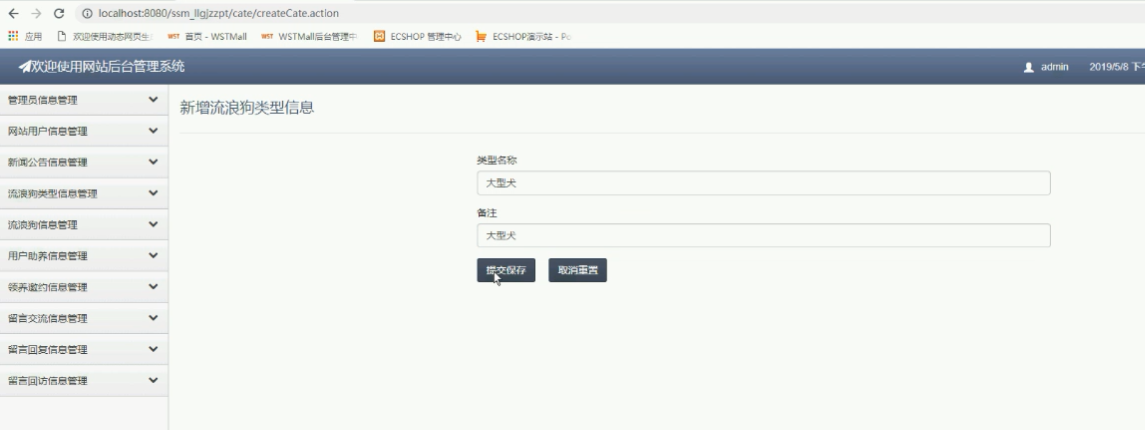
Task: Click chevron beside 留言交流信息管理
Action: (153, 318)
